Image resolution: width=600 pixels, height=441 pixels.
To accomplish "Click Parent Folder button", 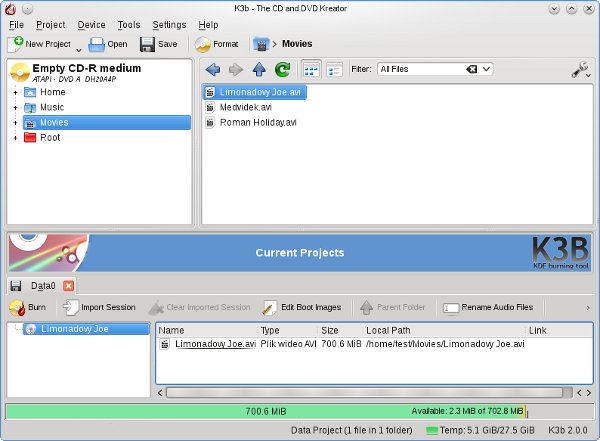I will coord(392,307).
